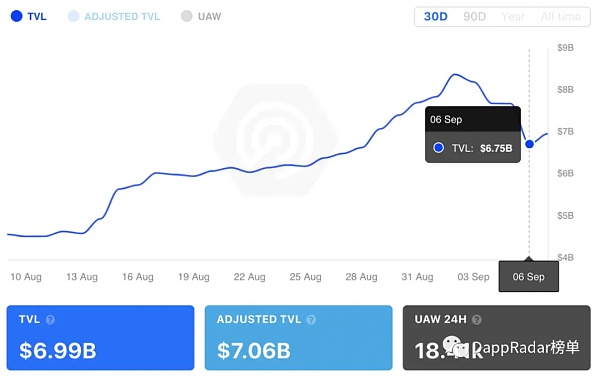600x376 pixels.
Task: Toggle the UAW series in legend
Action: 201,16
